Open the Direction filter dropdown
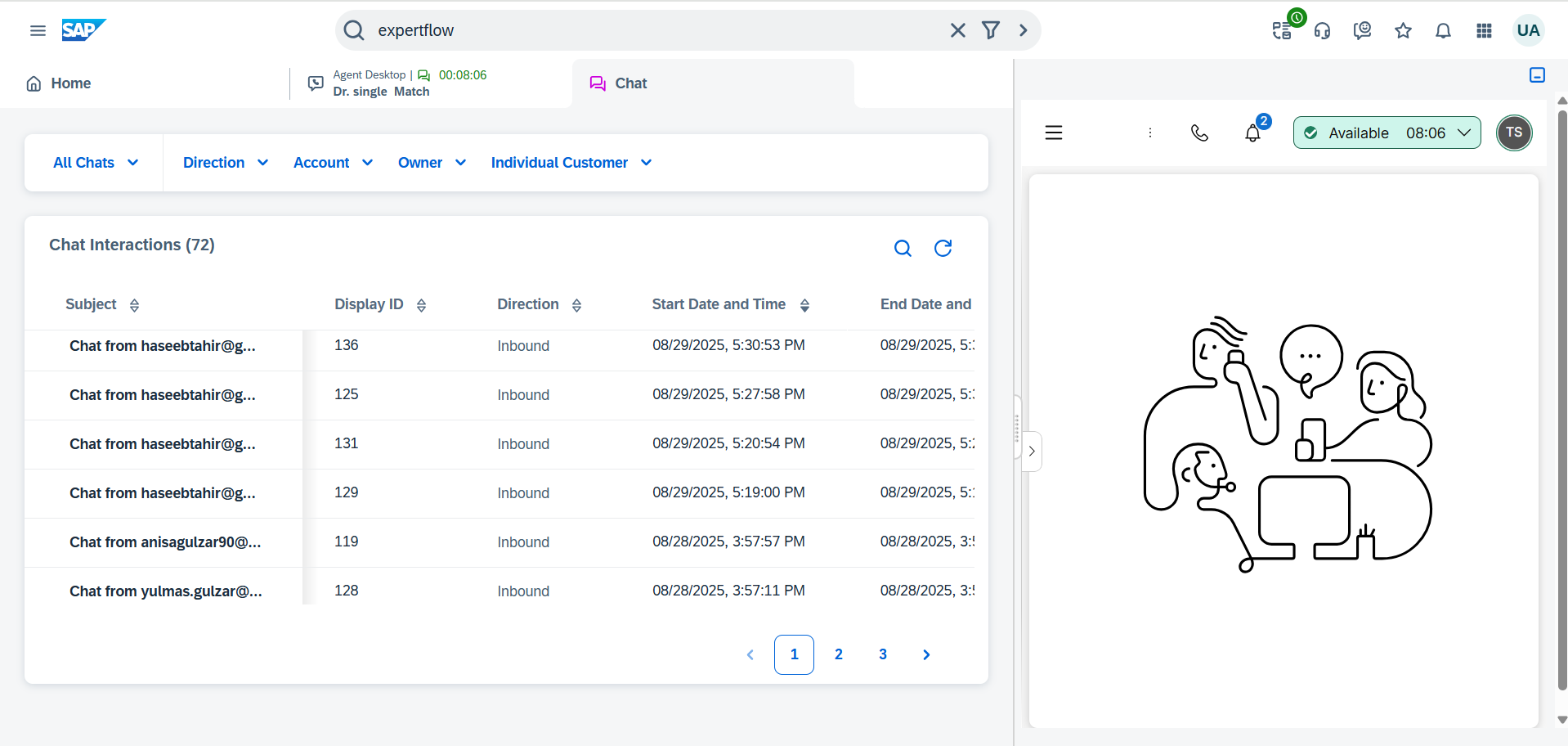Viewport: 1568px width, 746px height. 225,163
